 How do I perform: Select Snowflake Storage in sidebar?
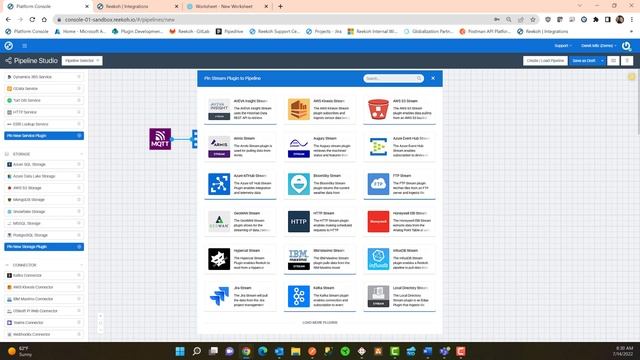tap(44, 212)
